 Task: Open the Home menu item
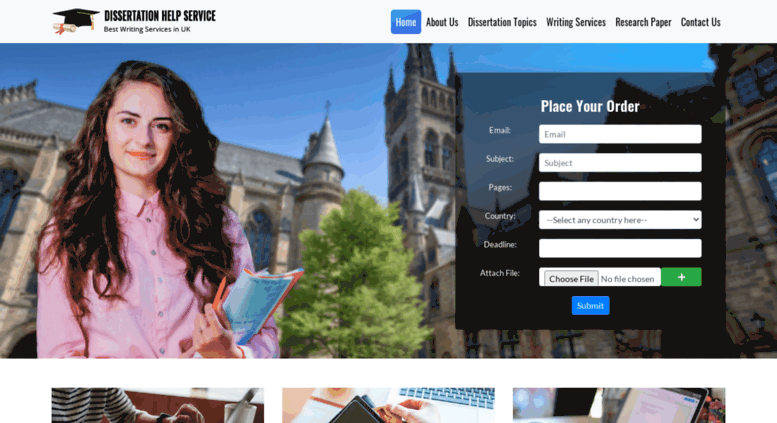click(x=406, y=22)
